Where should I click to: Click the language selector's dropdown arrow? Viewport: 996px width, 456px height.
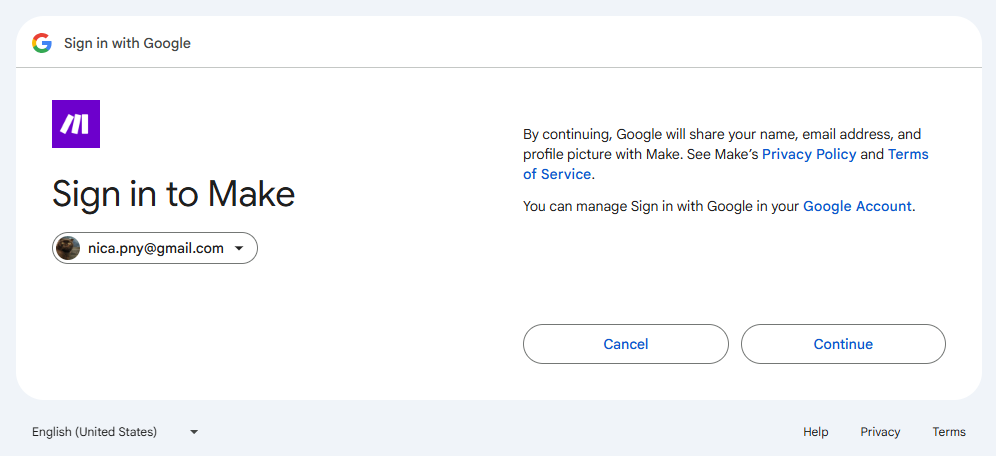[x=194, y=433]
